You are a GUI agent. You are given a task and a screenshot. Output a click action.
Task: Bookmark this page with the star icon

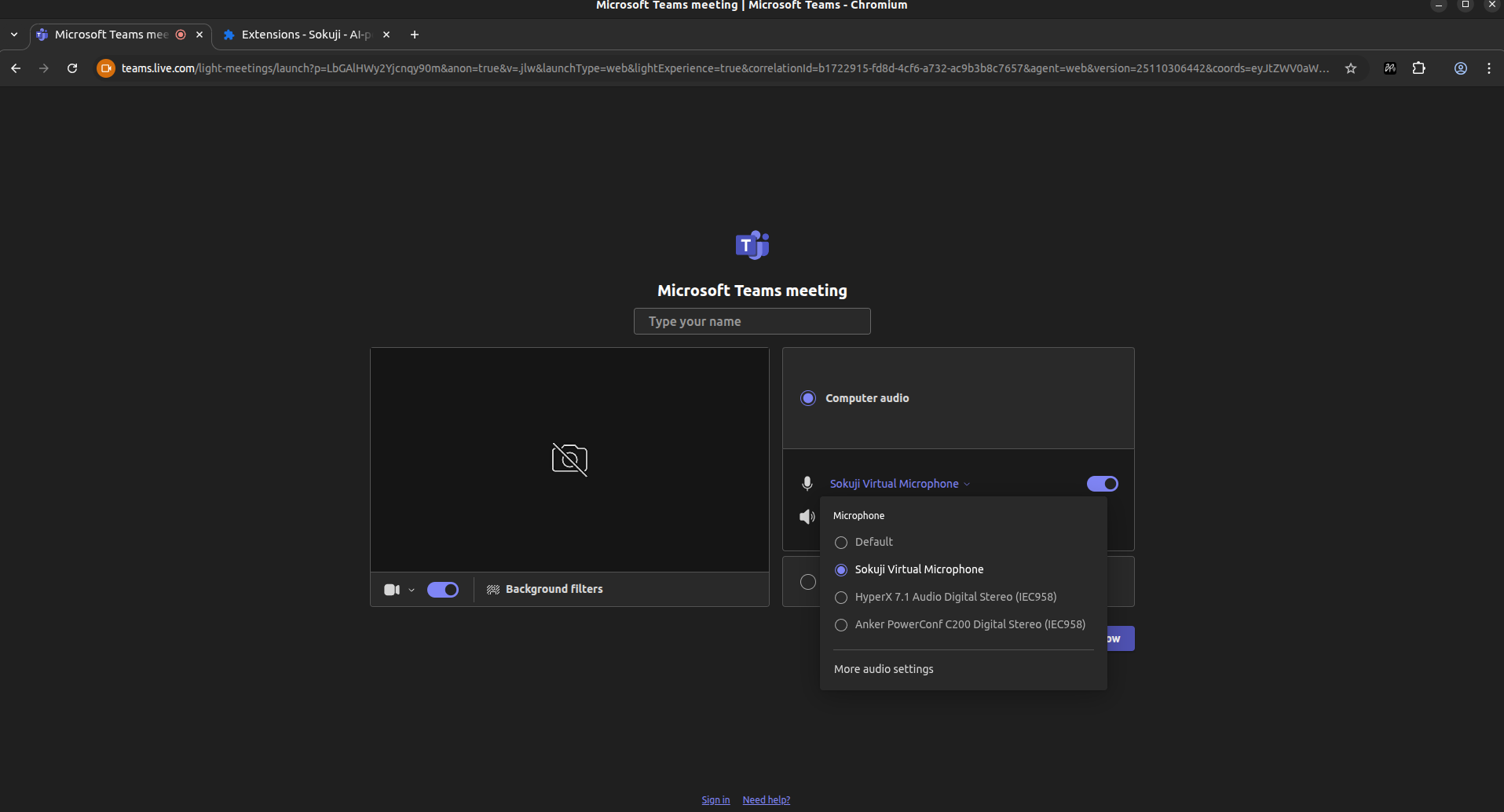tap(1351, 68)
